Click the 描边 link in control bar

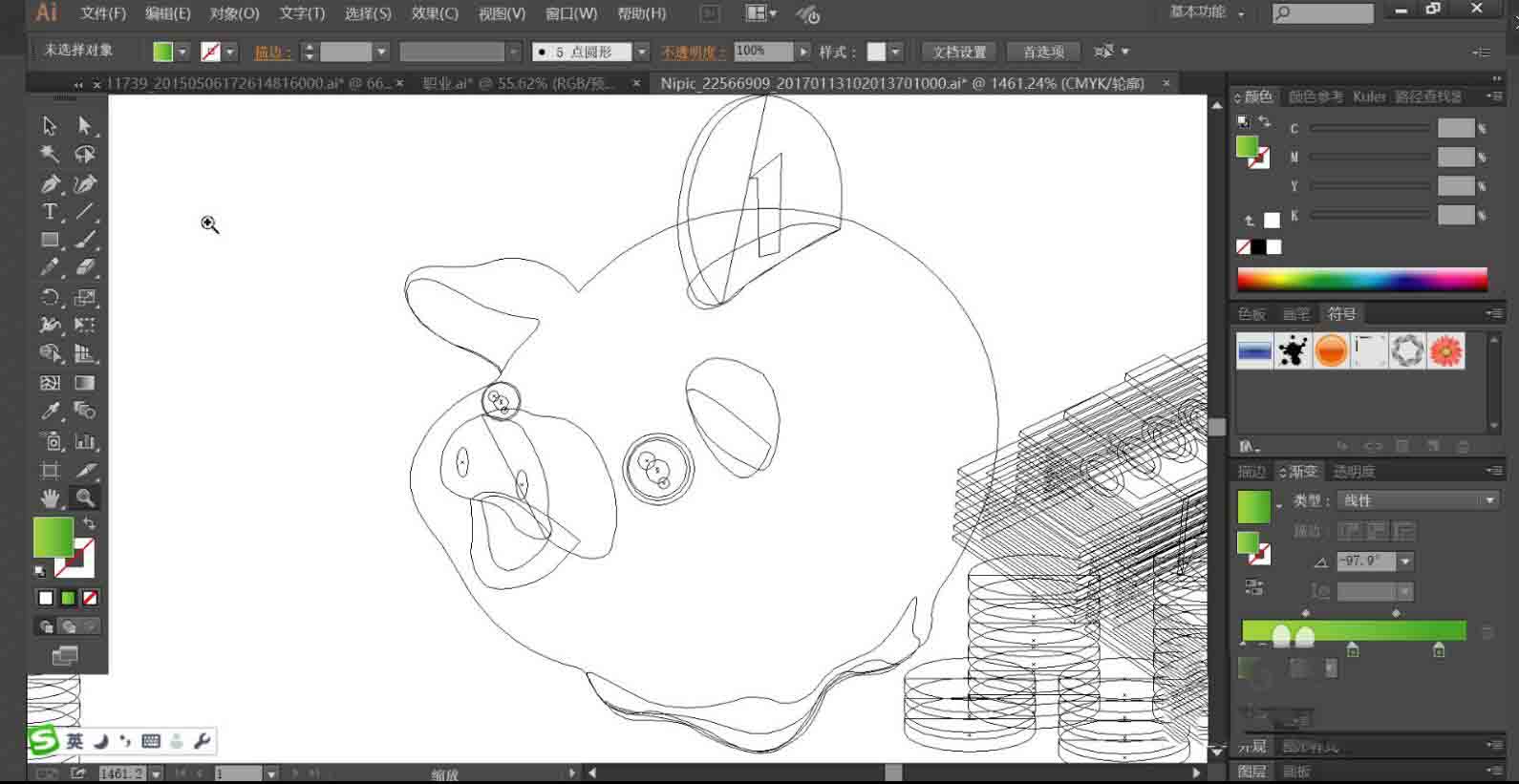272,52
